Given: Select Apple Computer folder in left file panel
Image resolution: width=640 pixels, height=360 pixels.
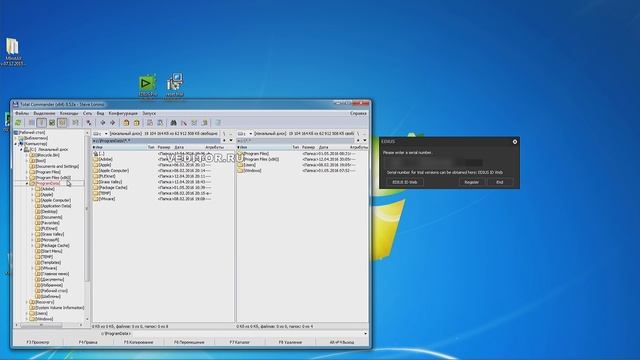Looking at the screenshot, I should [x=114, y=170].
